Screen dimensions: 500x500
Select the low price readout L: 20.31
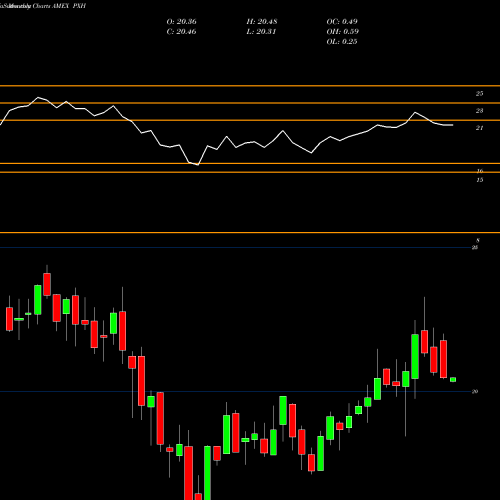[261, 32]
